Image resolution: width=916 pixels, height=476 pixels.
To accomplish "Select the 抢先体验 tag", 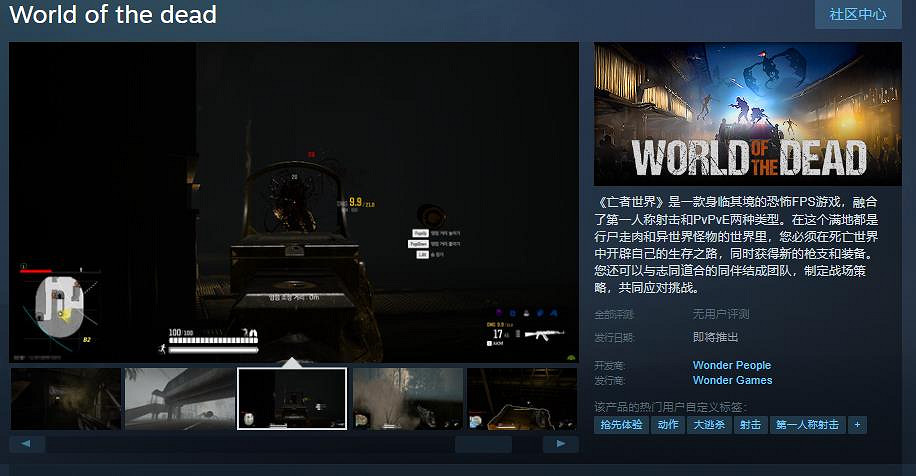I will coord(621,425).
